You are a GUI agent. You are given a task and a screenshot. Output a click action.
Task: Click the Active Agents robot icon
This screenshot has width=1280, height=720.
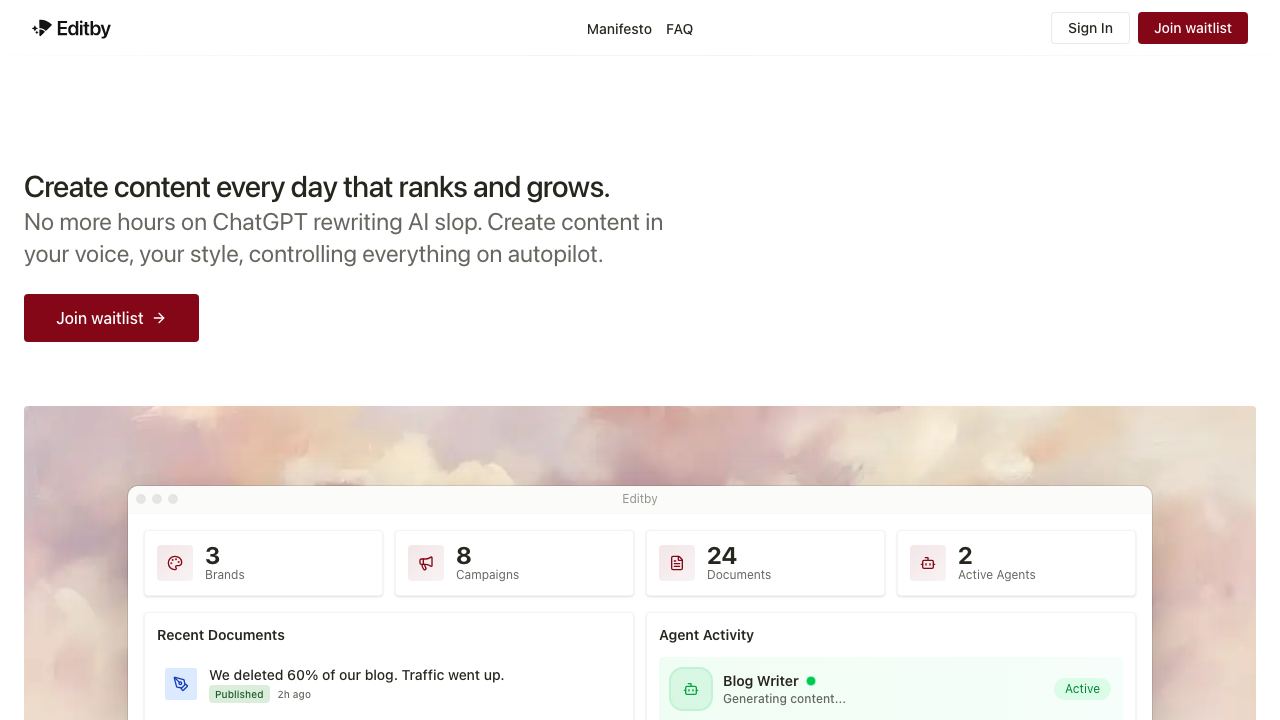point(928,563)
